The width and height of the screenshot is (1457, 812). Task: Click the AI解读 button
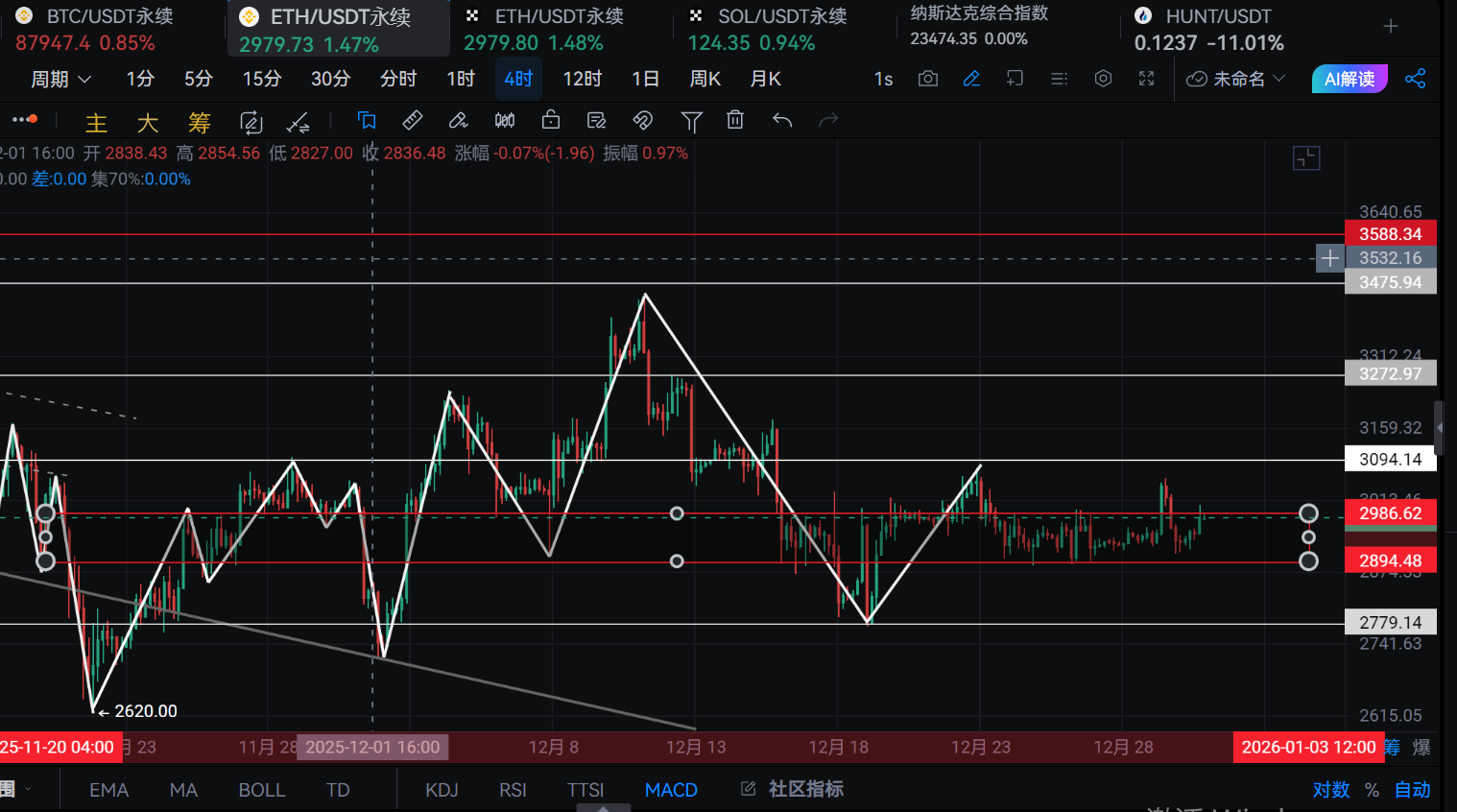pos(1349,79)
